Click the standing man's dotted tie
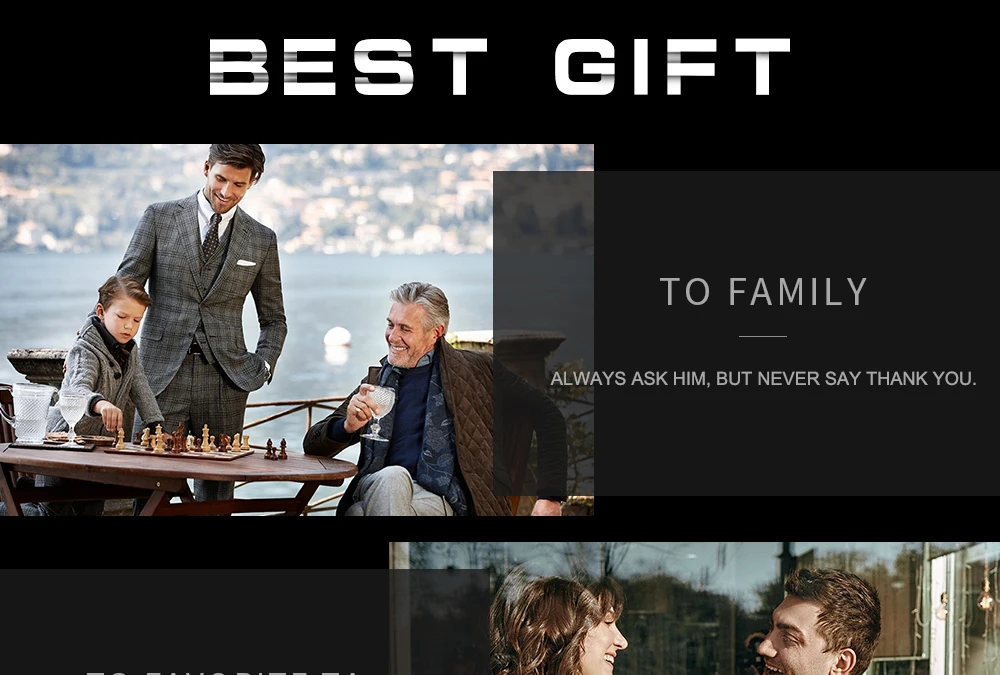This screenshot has height=675, width=1000. coord(211,236)
